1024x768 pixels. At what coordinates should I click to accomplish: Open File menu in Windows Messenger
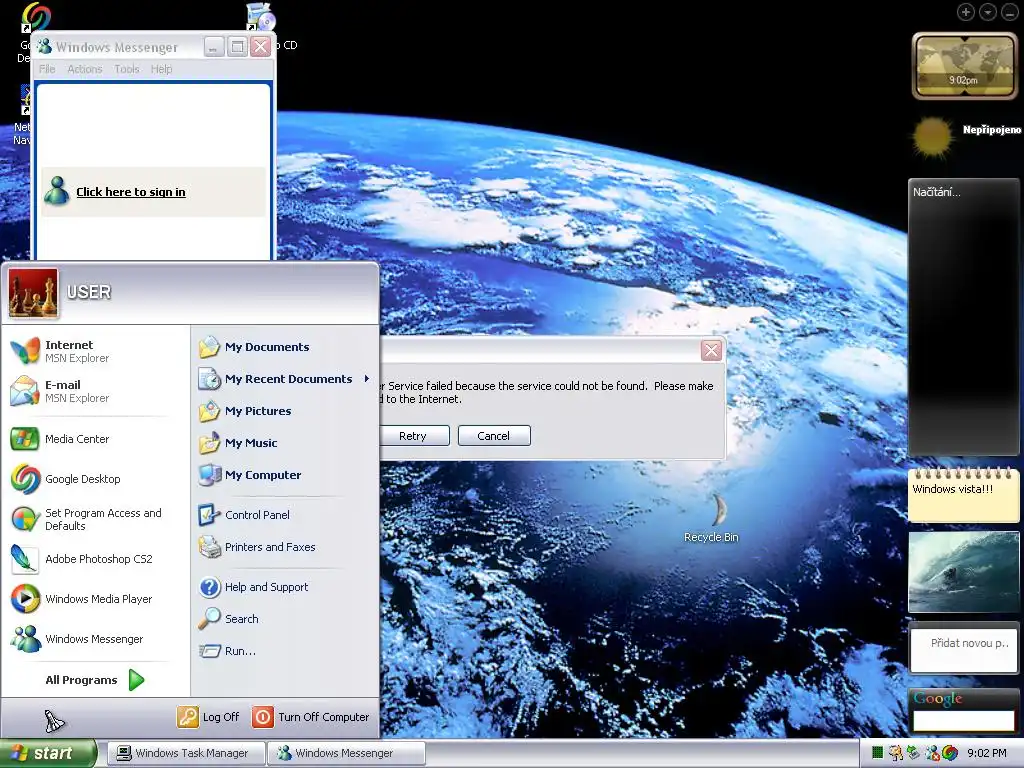(47, 69)
